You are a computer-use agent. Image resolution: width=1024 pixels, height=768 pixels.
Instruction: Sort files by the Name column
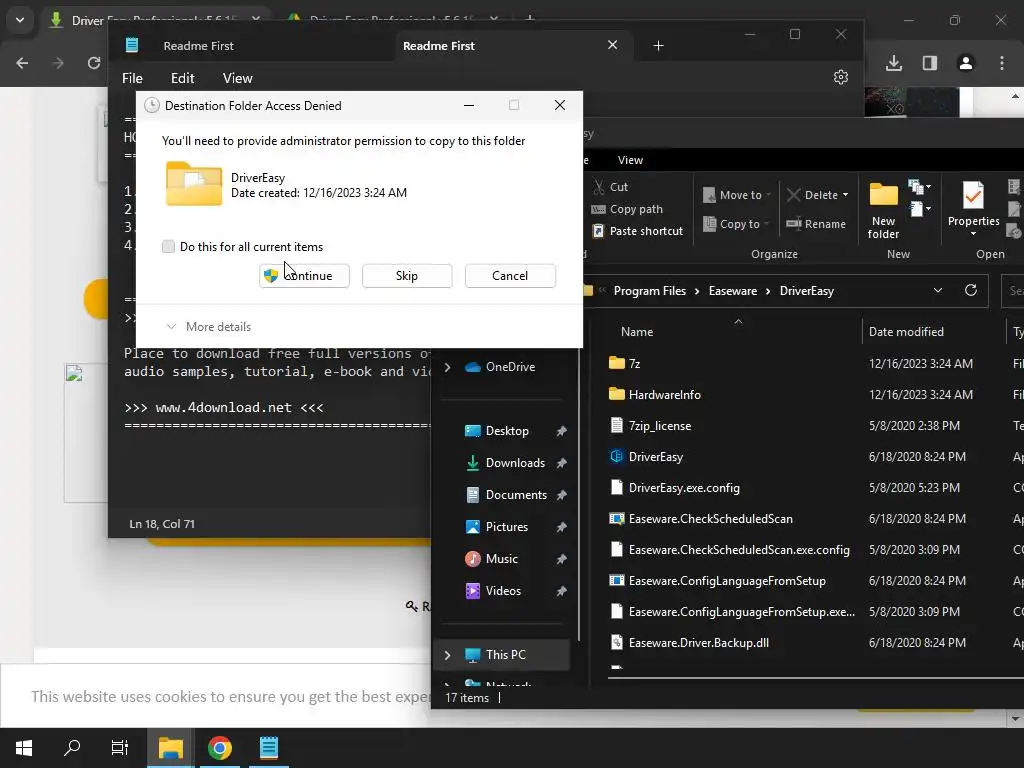[637, 332]
